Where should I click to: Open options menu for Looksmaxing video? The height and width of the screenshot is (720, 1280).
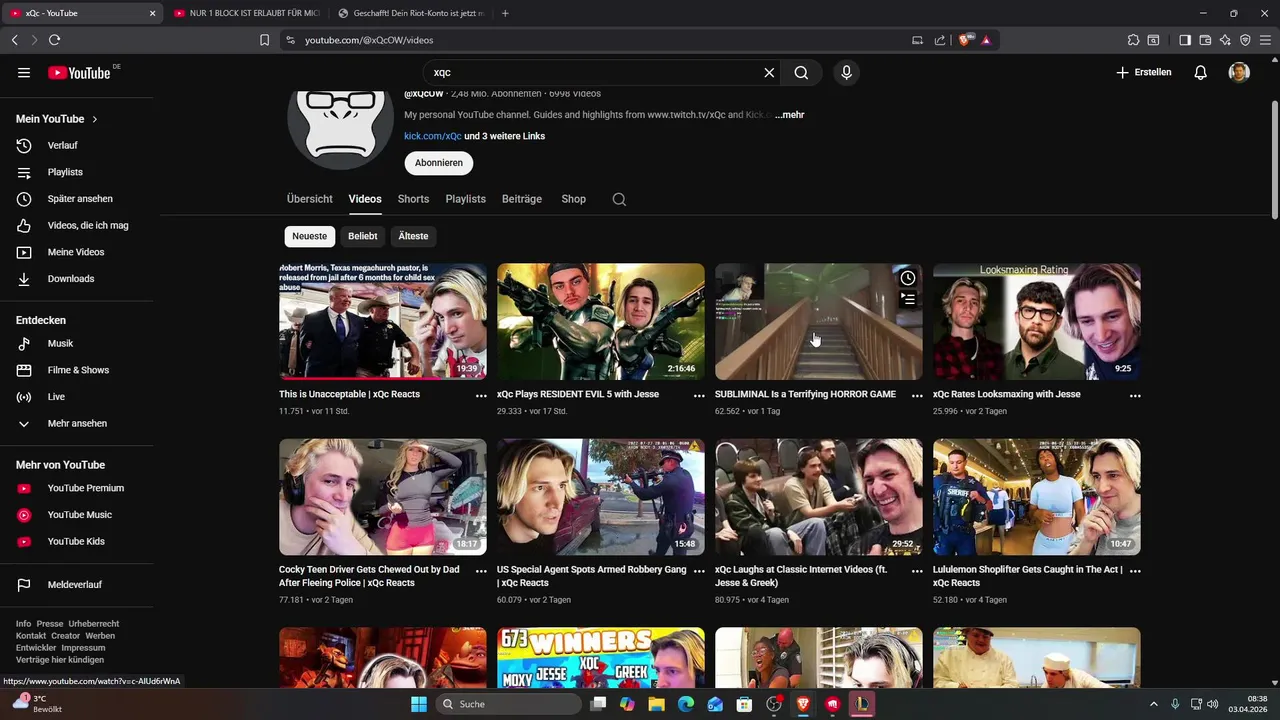[x=1135, y=396]
